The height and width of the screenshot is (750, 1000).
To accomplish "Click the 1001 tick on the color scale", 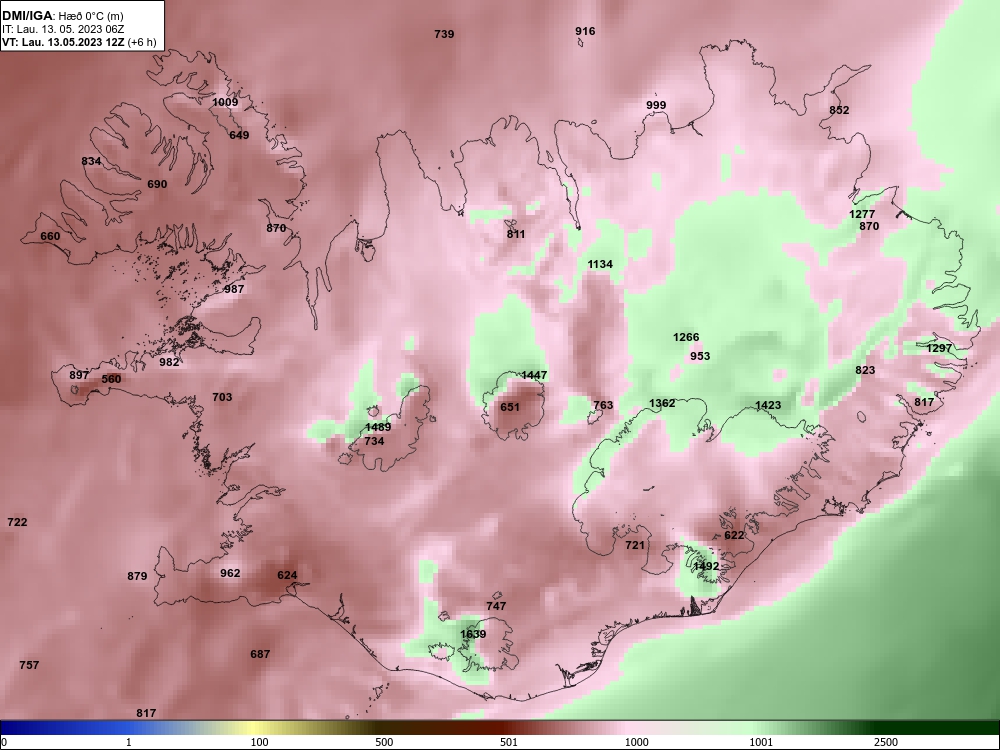I will point(761,742).
